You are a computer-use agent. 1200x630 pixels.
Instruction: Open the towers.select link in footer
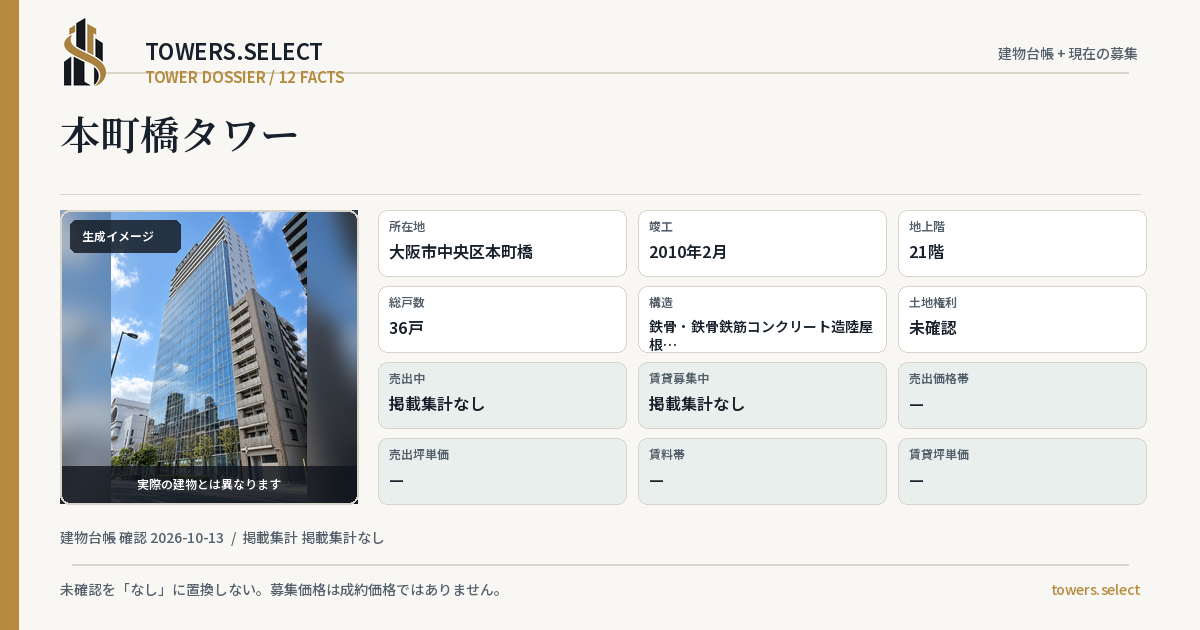pos(1095,590)
